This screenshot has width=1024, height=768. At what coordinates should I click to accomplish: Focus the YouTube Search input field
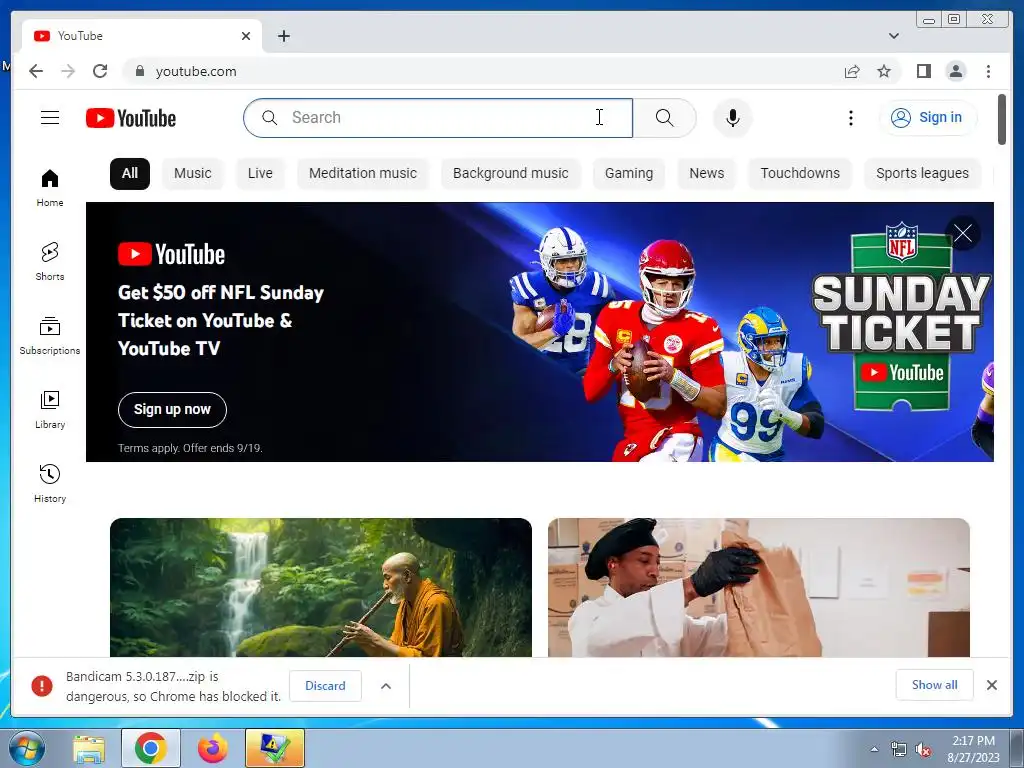(438, 118)
